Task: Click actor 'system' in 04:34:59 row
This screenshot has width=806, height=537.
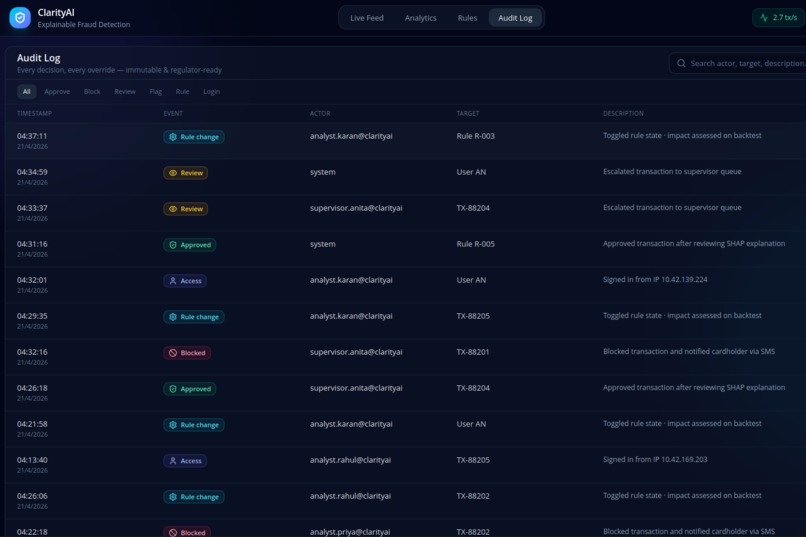Action: coord(323,172)
